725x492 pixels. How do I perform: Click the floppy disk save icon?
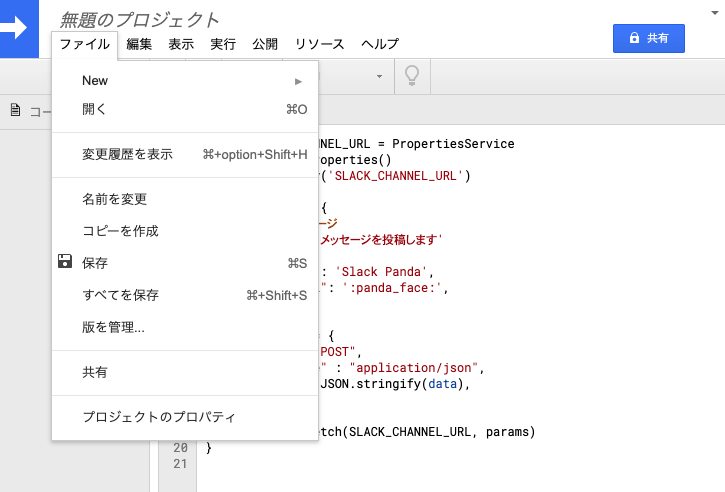(x=65, y=263)
